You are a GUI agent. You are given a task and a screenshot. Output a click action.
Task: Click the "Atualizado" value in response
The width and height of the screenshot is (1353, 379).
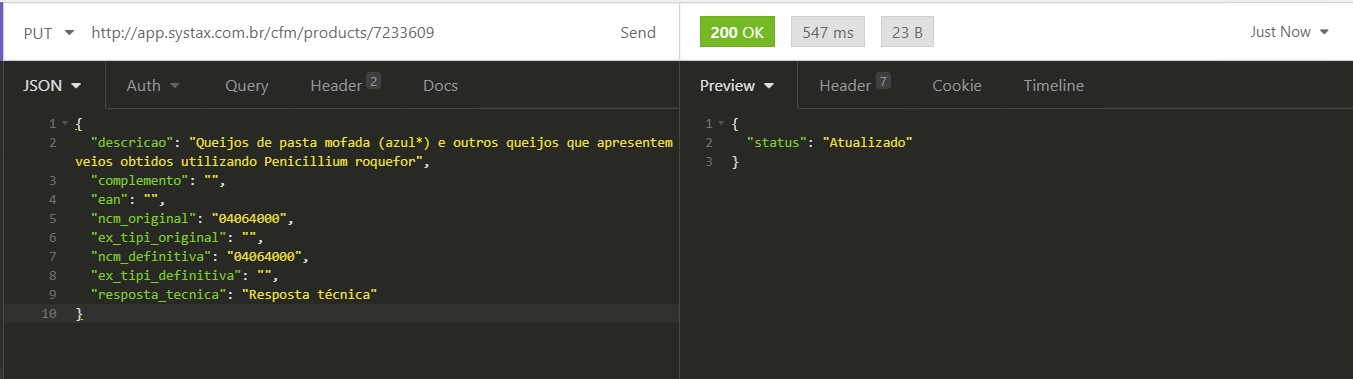[868, 143]
